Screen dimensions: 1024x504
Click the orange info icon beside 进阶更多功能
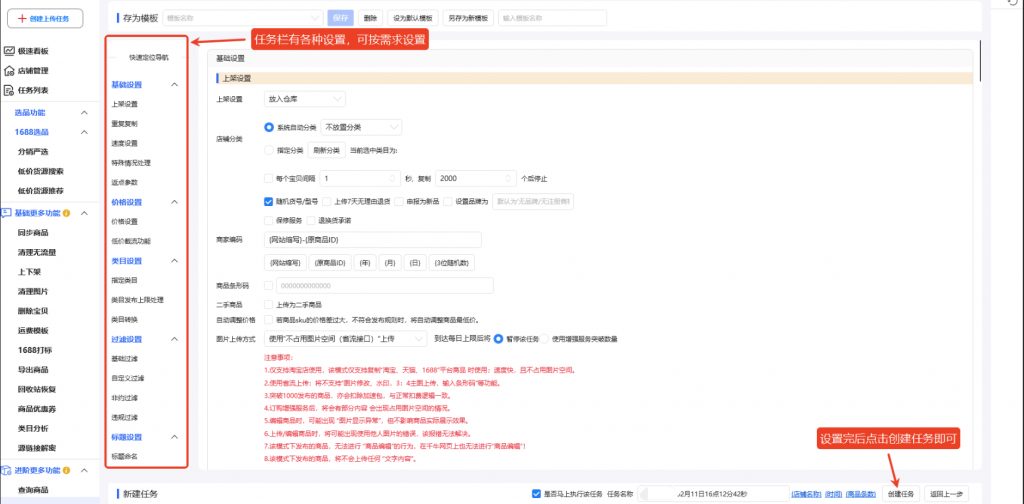tap(67, 470)
